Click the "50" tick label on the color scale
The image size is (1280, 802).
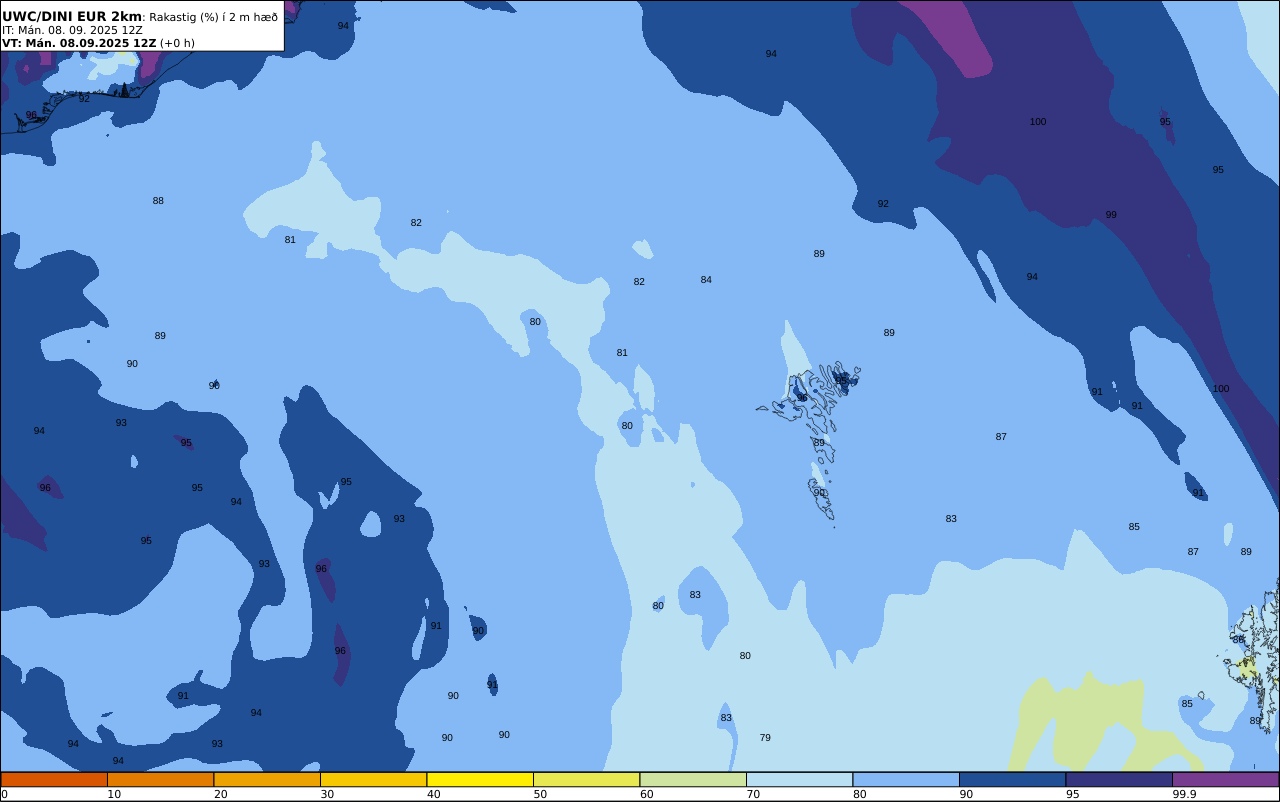coord(540,794)
